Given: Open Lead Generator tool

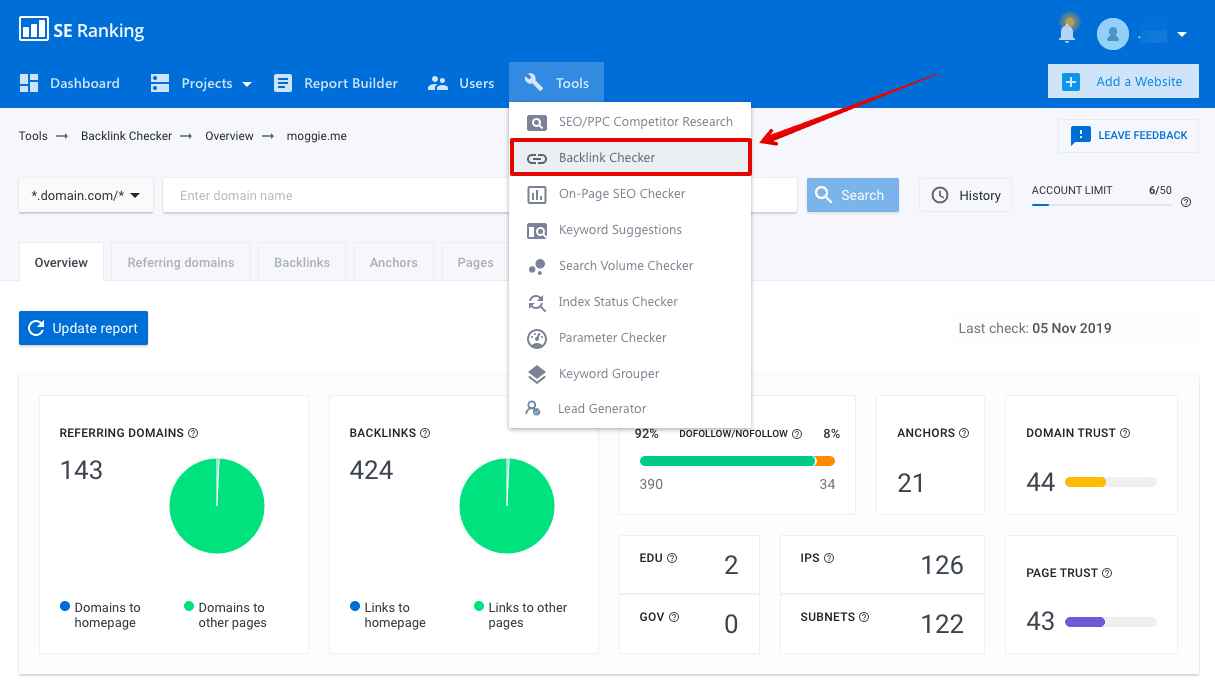Looking at the screenshot, I should pyautogui.click(x=630, y=409).
